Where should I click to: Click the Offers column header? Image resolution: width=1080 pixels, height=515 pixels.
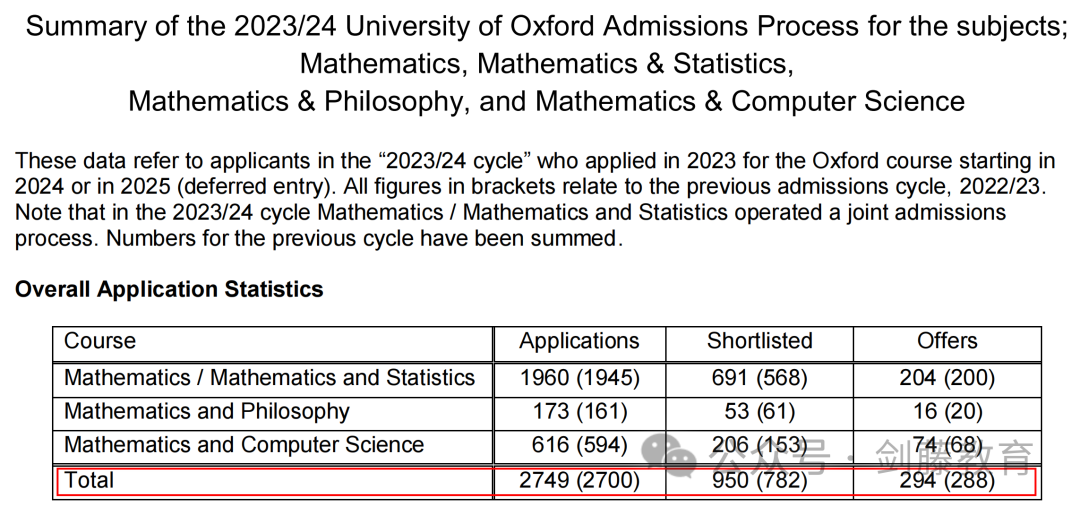click(x=947, y=341)
